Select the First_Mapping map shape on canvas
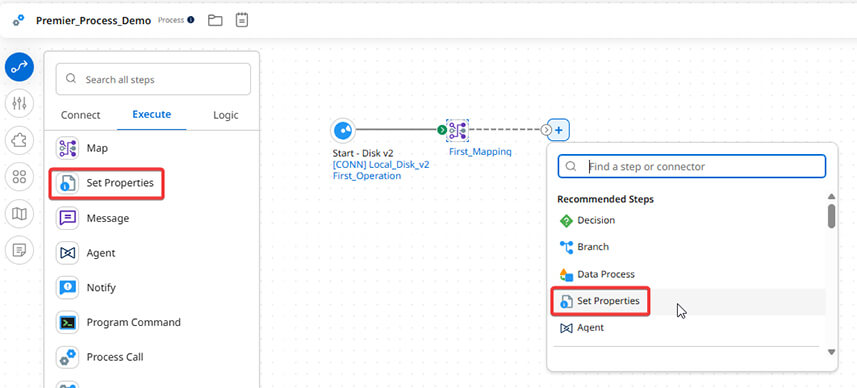 (457, 130)
